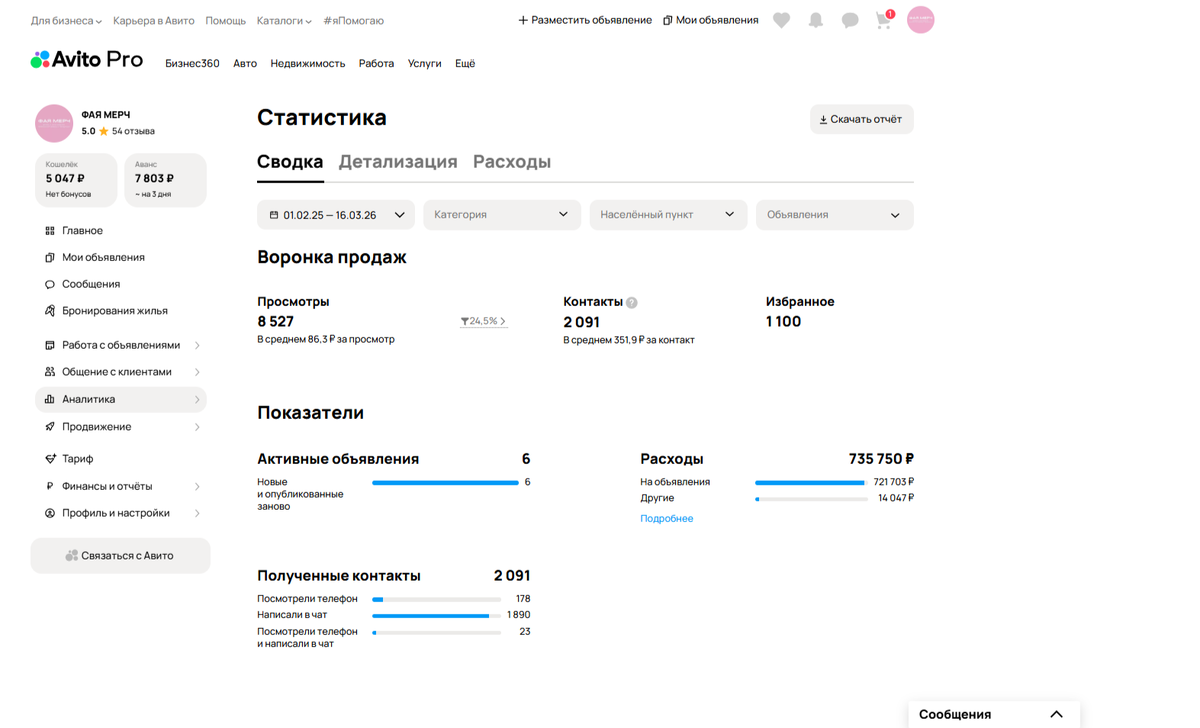Image resolution: width=1200 pixels, height=728 pixels.
Task: Open the Подробнее link under Расходы
Action: 666,518
